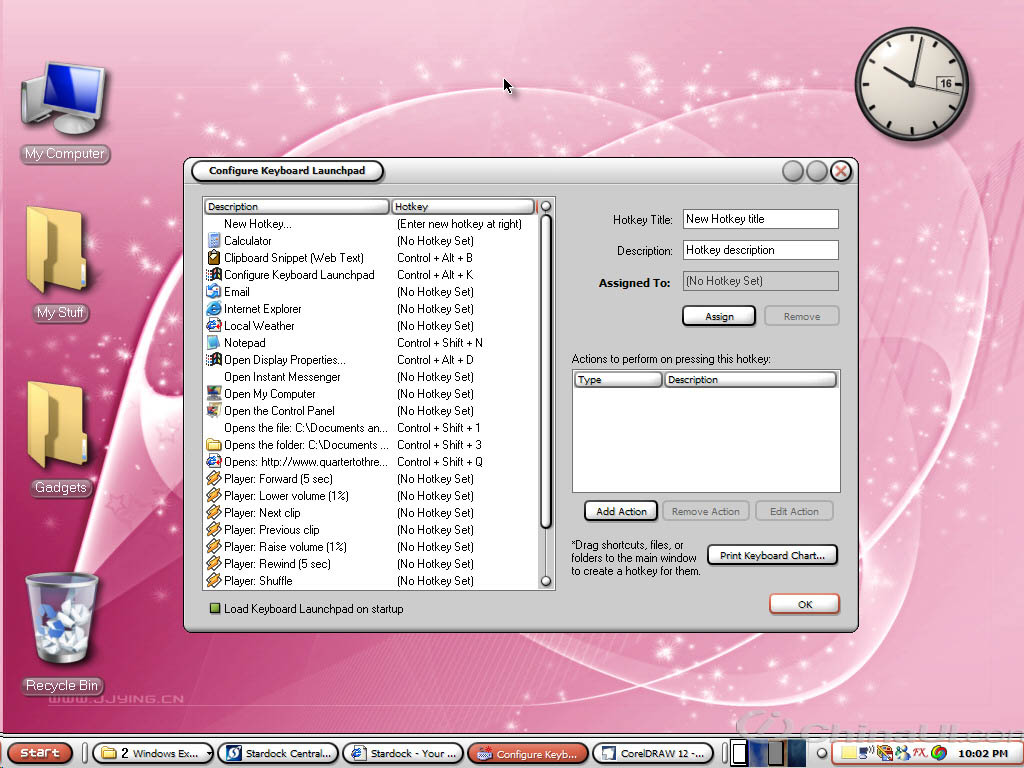
Task: Click the Local Weather row icon
Action: 214,326
